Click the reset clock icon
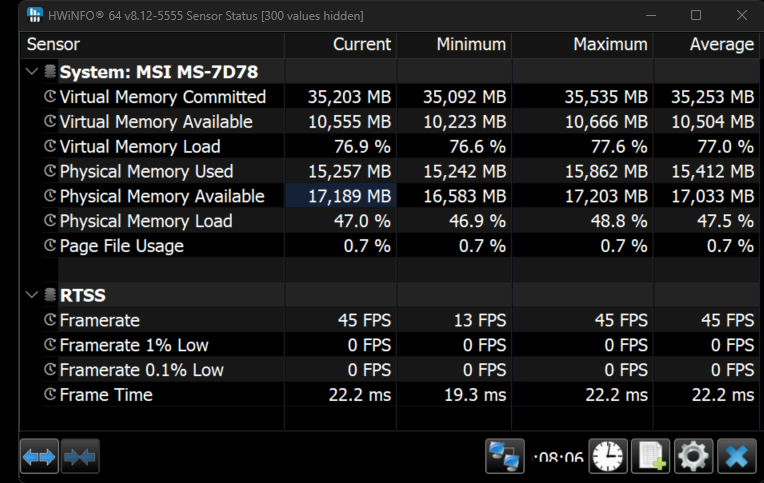The width and height of the screenshot is (764, 483). click(x=608, y=456)
